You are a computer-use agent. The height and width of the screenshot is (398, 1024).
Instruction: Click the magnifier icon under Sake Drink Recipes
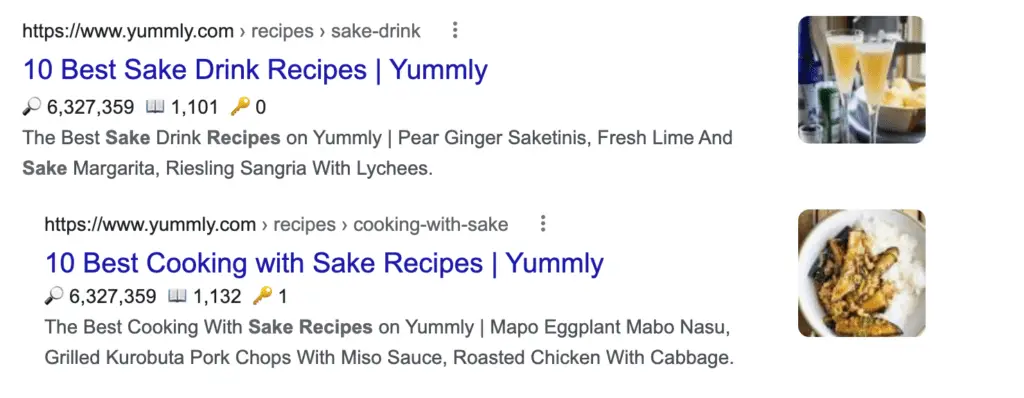[x=31, y=107]
